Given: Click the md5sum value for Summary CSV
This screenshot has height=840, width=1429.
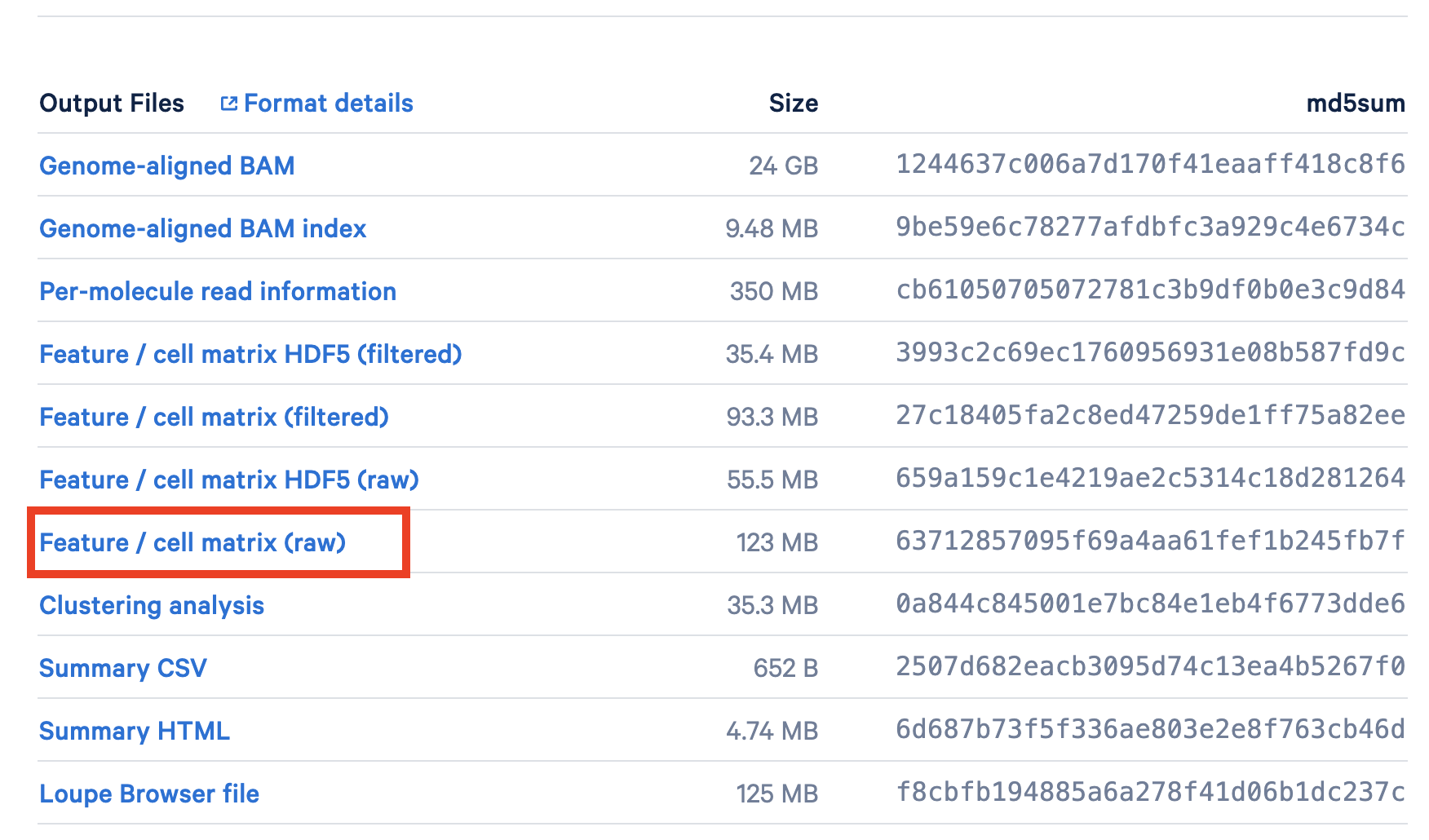Looking at the screenshot, I should (1150, 666).
